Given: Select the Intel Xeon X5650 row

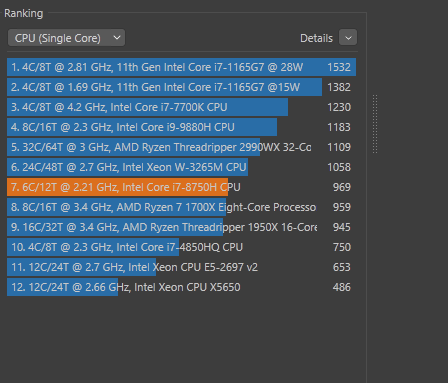Looking at the screenshot, I should [181, 287].
